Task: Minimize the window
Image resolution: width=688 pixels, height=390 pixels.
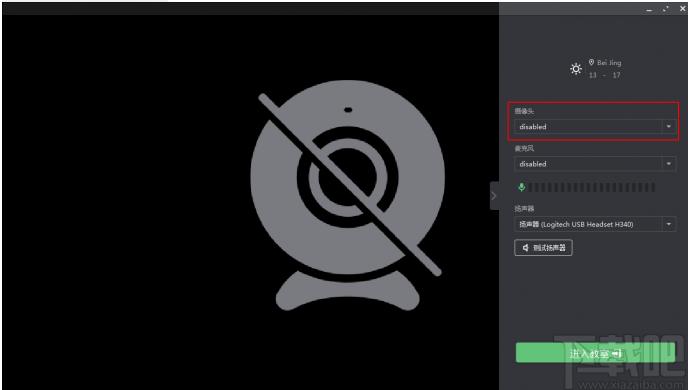Action: click(x=649, y=9)
